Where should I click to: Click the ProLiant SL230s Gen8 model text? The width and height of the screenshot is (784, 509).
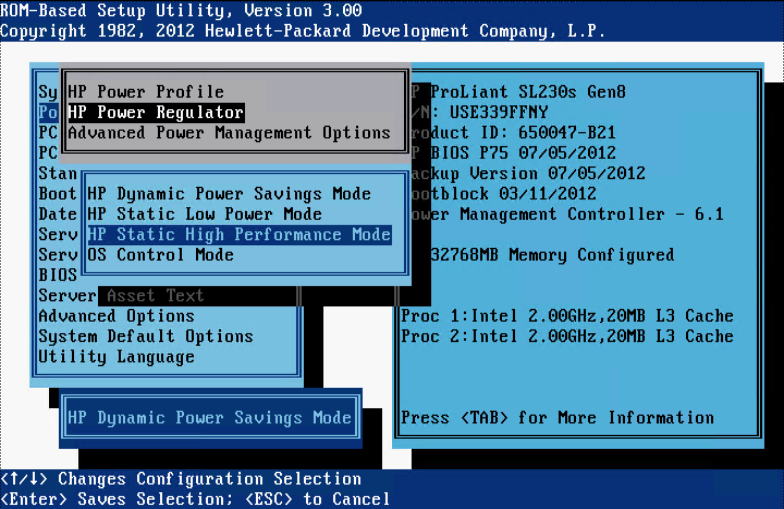tap(528, 92)
